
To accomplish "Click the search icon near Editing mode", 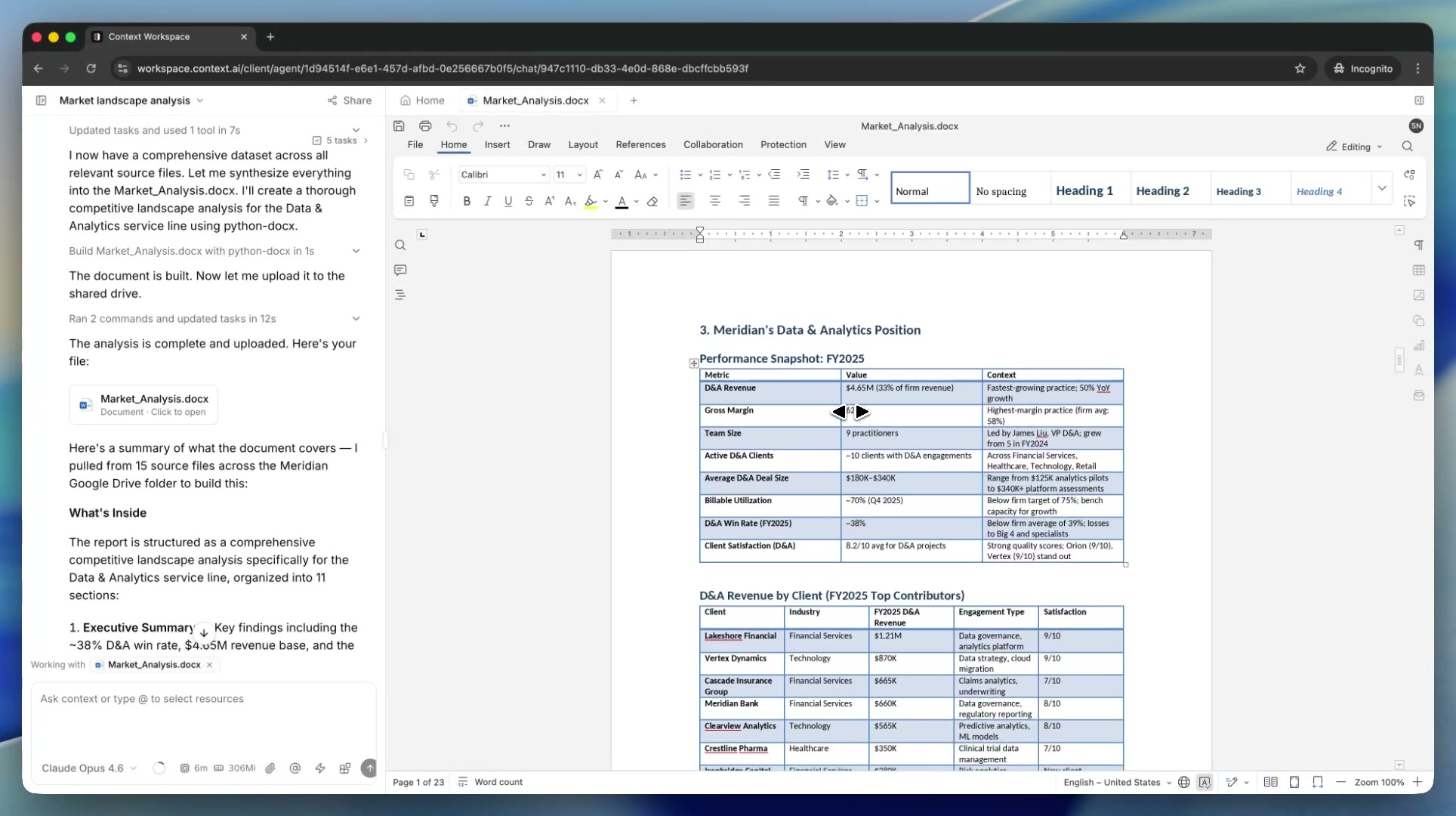I will point(1408,147).
